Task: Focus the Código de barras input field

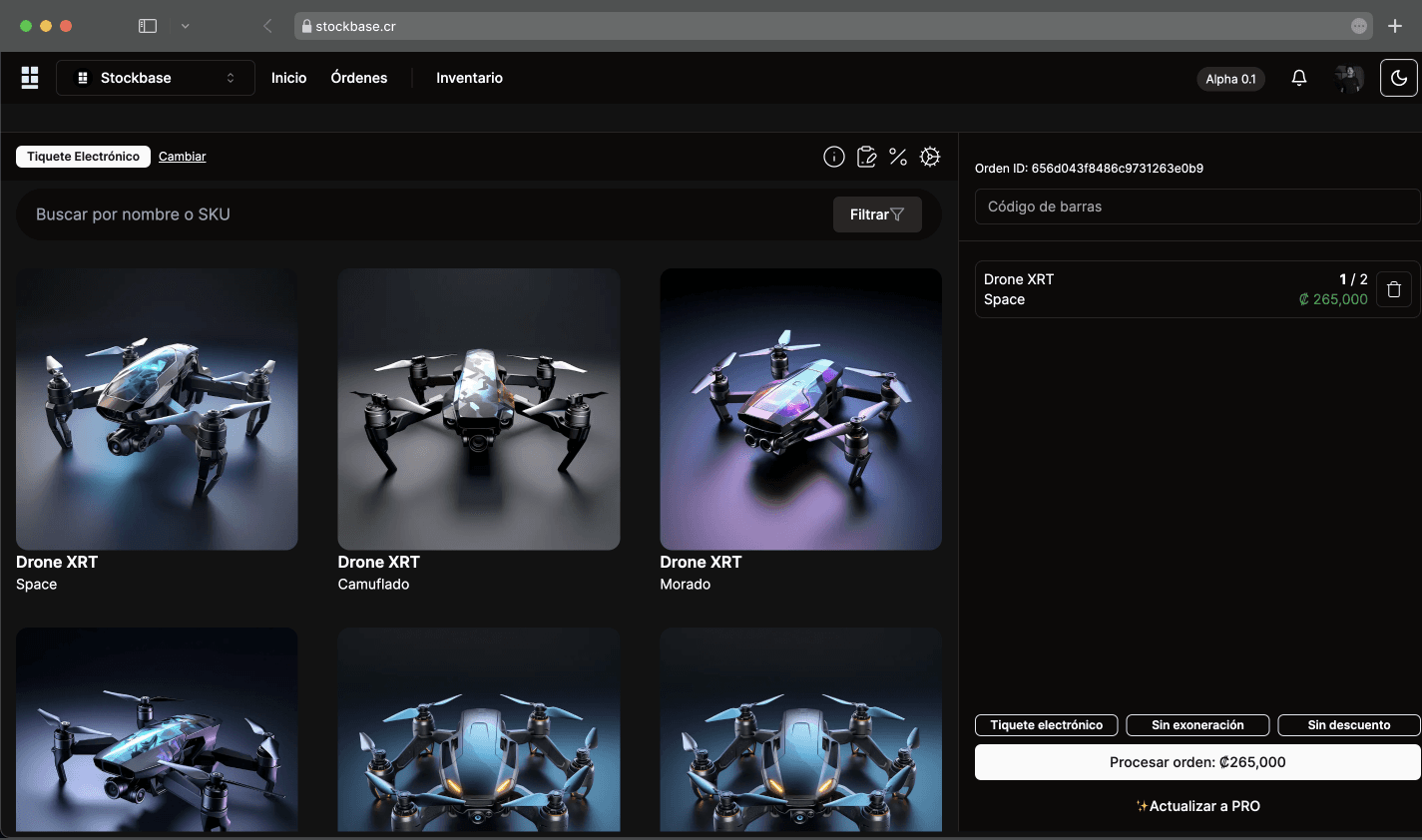Action: (1196, 207)
